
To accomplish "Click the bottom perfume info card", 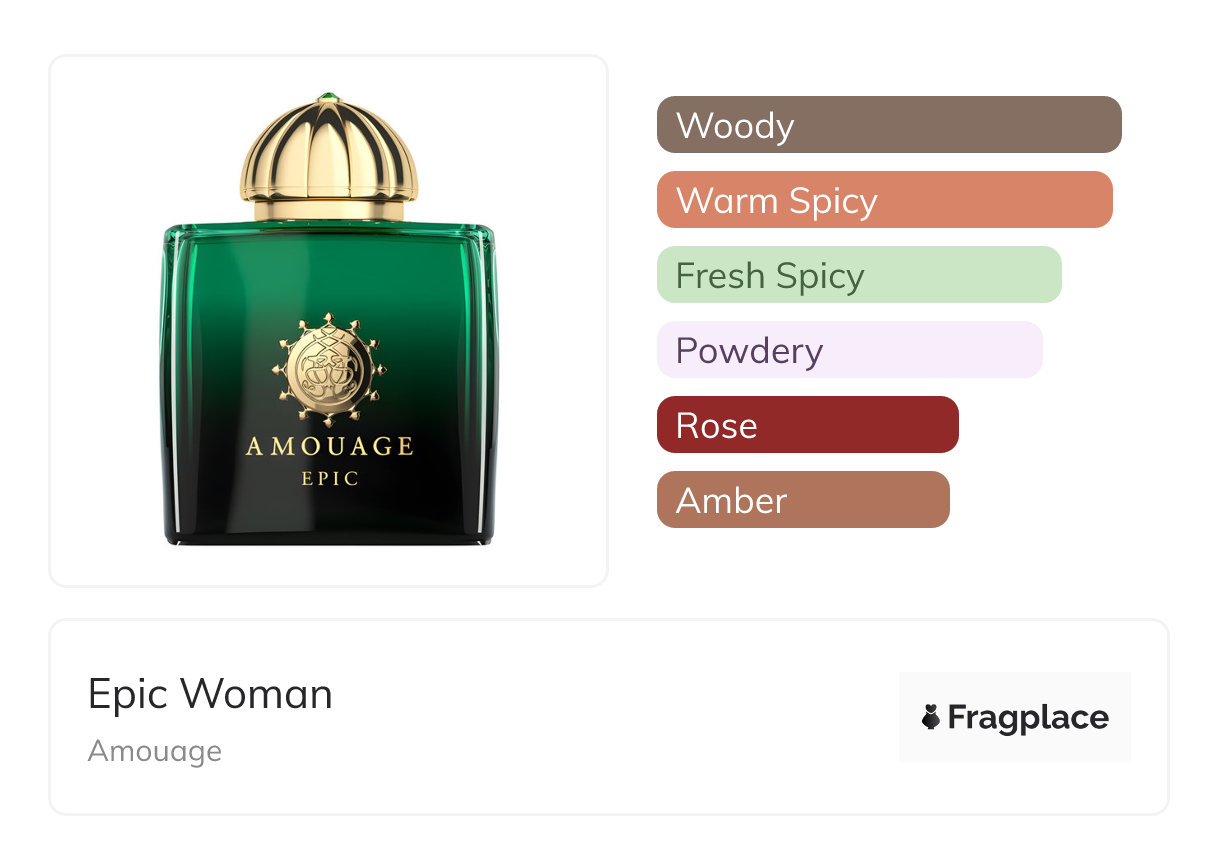I will (x=609, y=717).
